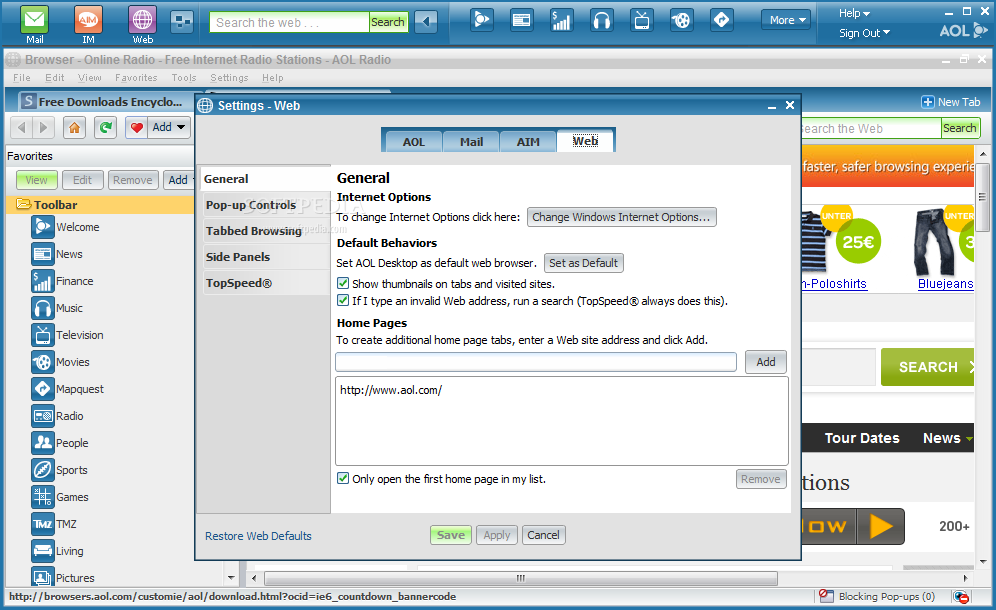The width and height of the screenshot is (996, 610).
Task: Toggle Show thumbnails on tabs checkbox
Action: tap(343, 283)
